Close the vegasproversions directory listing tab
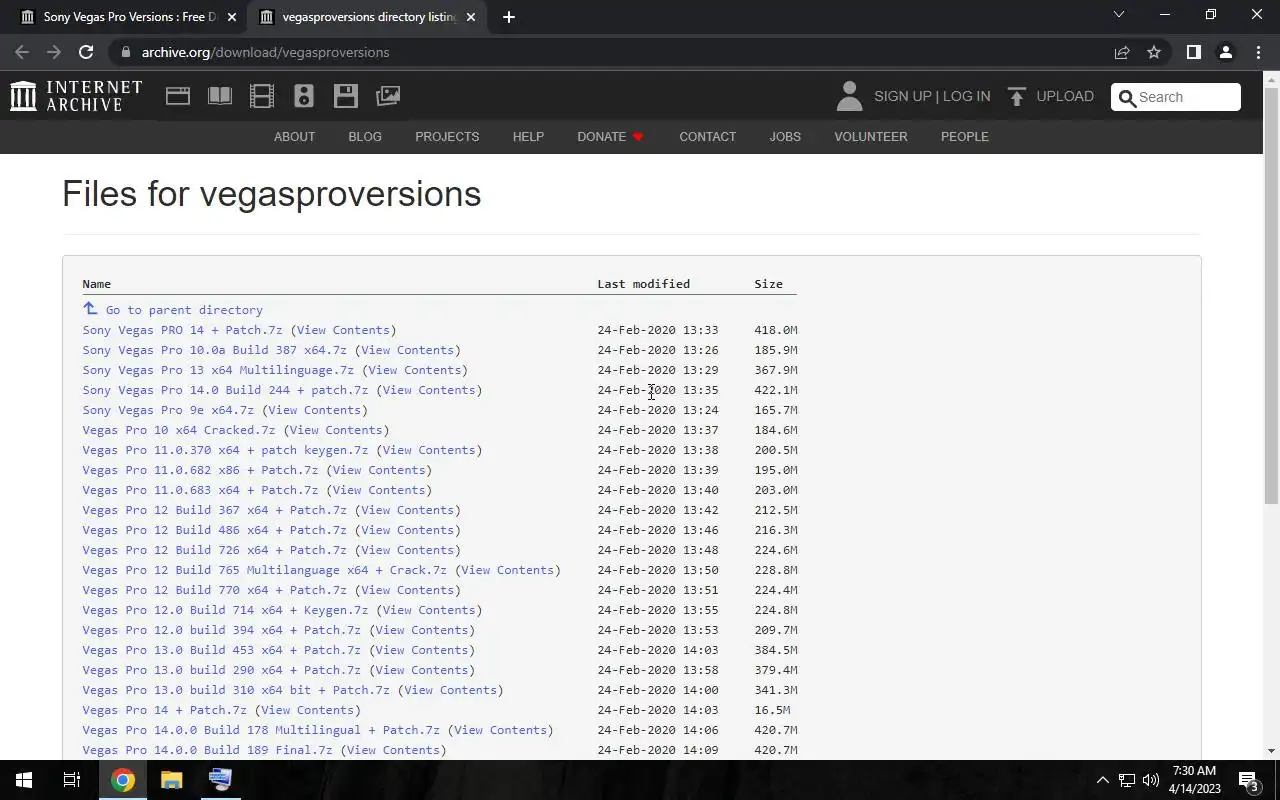Screen dimensions: 1280x800 pos(471,17)
